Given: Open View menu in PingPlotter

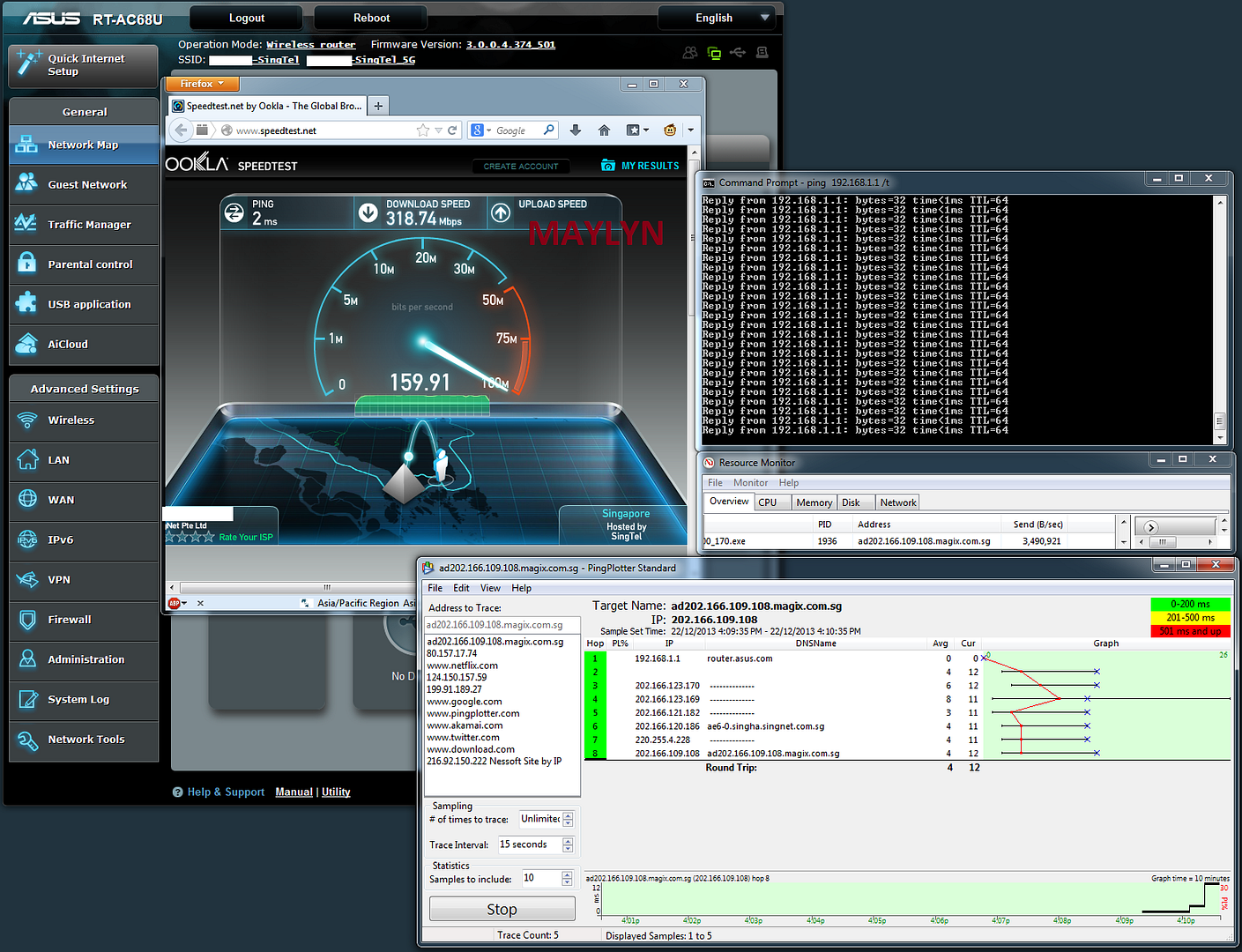Looking at the screenshot, I should point(490,588).
